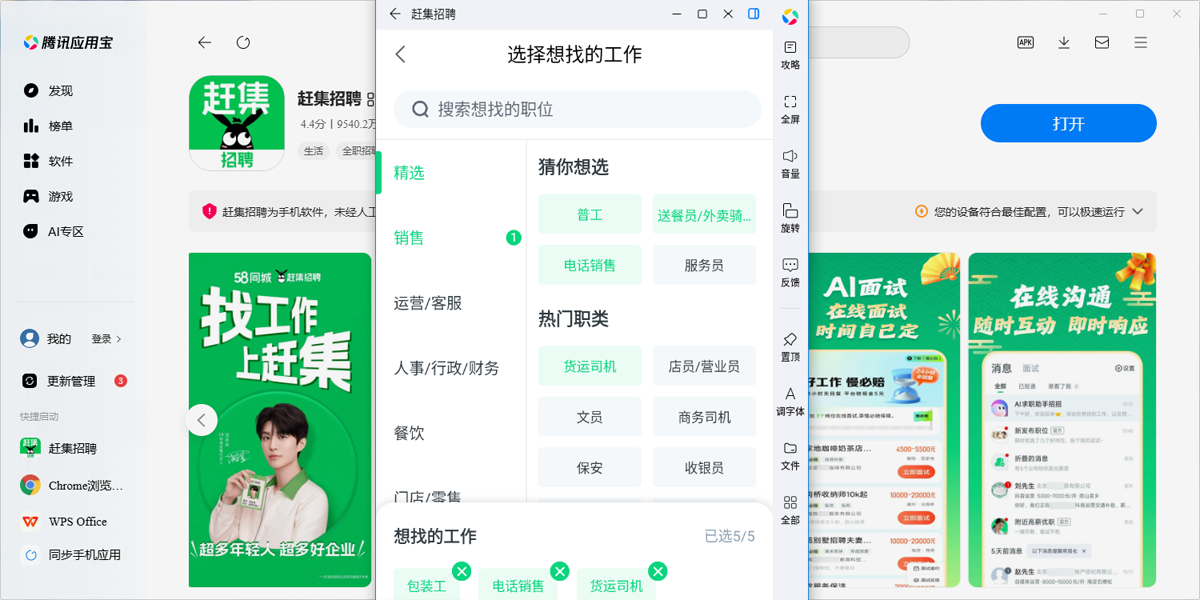Click the 应用宝 logo atop emulator sidebar

(790, 16)
